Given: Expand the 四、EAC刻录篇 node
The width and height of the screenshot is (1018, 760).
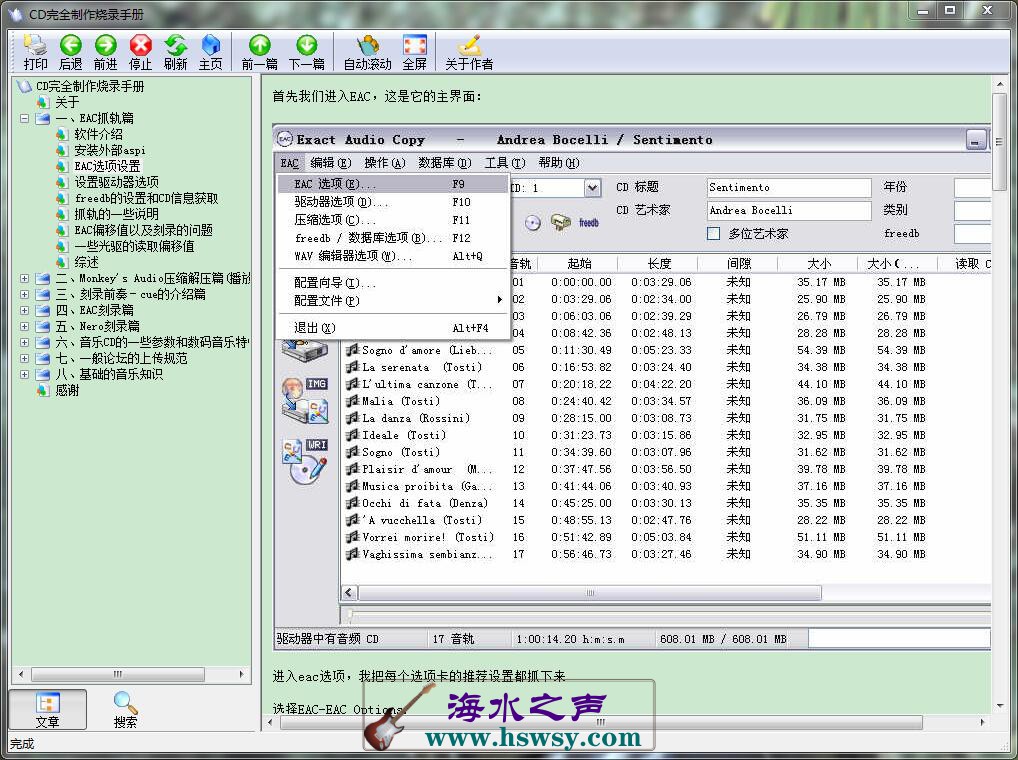Looking at the screenshot, I should [x=24, y=310].
